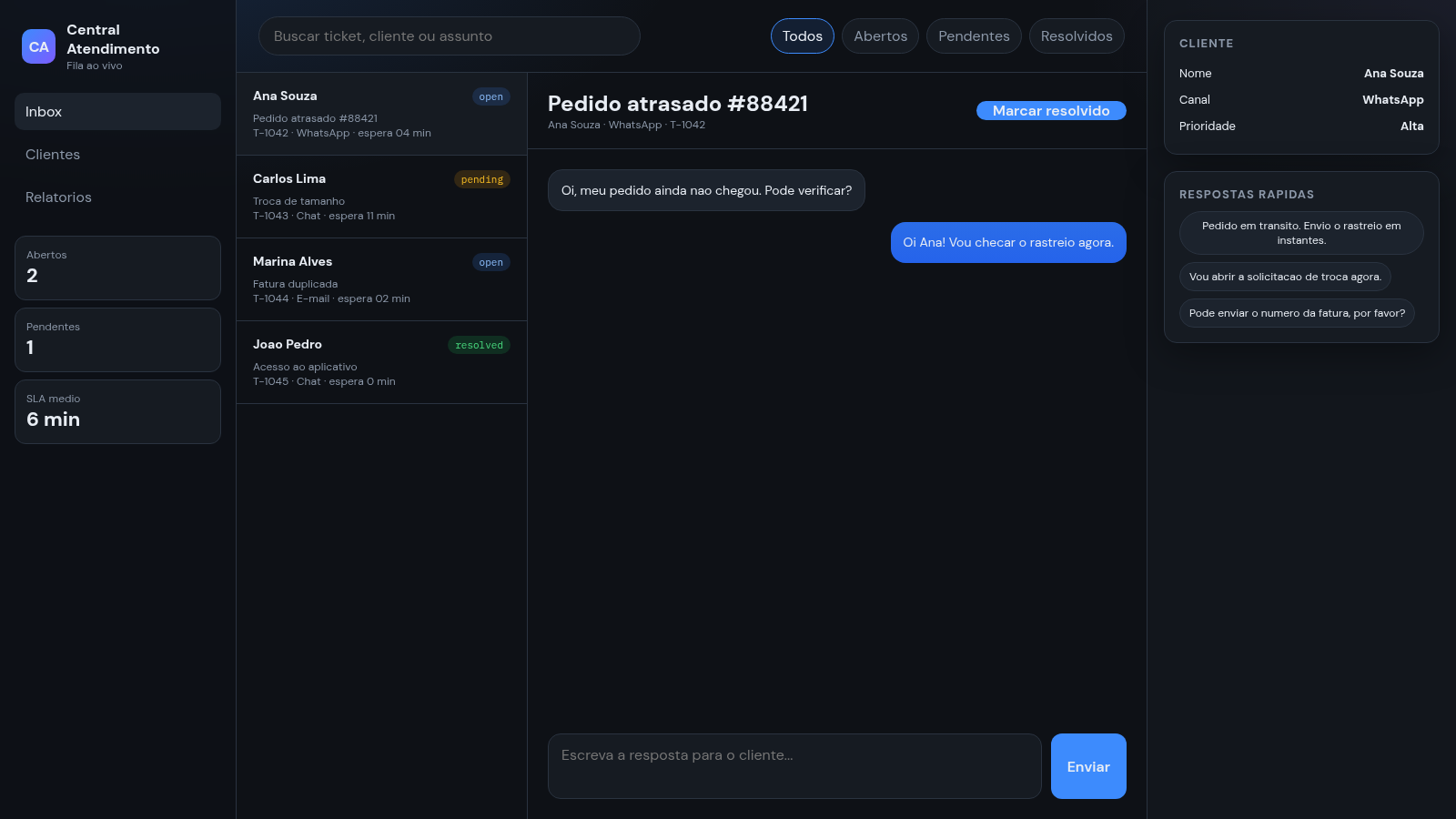The height and width of the screenshot is (819, 1456).
Task: Click 'Fatura duplicada' subject text
Action: [x=295, y=284]
